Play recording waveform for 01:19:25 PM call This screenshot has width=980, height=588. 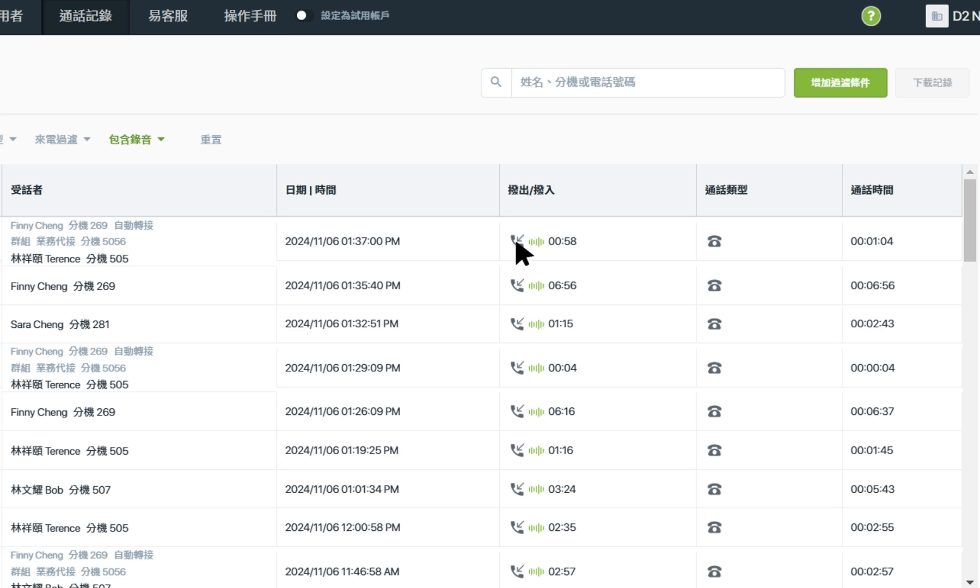point(536,451)
